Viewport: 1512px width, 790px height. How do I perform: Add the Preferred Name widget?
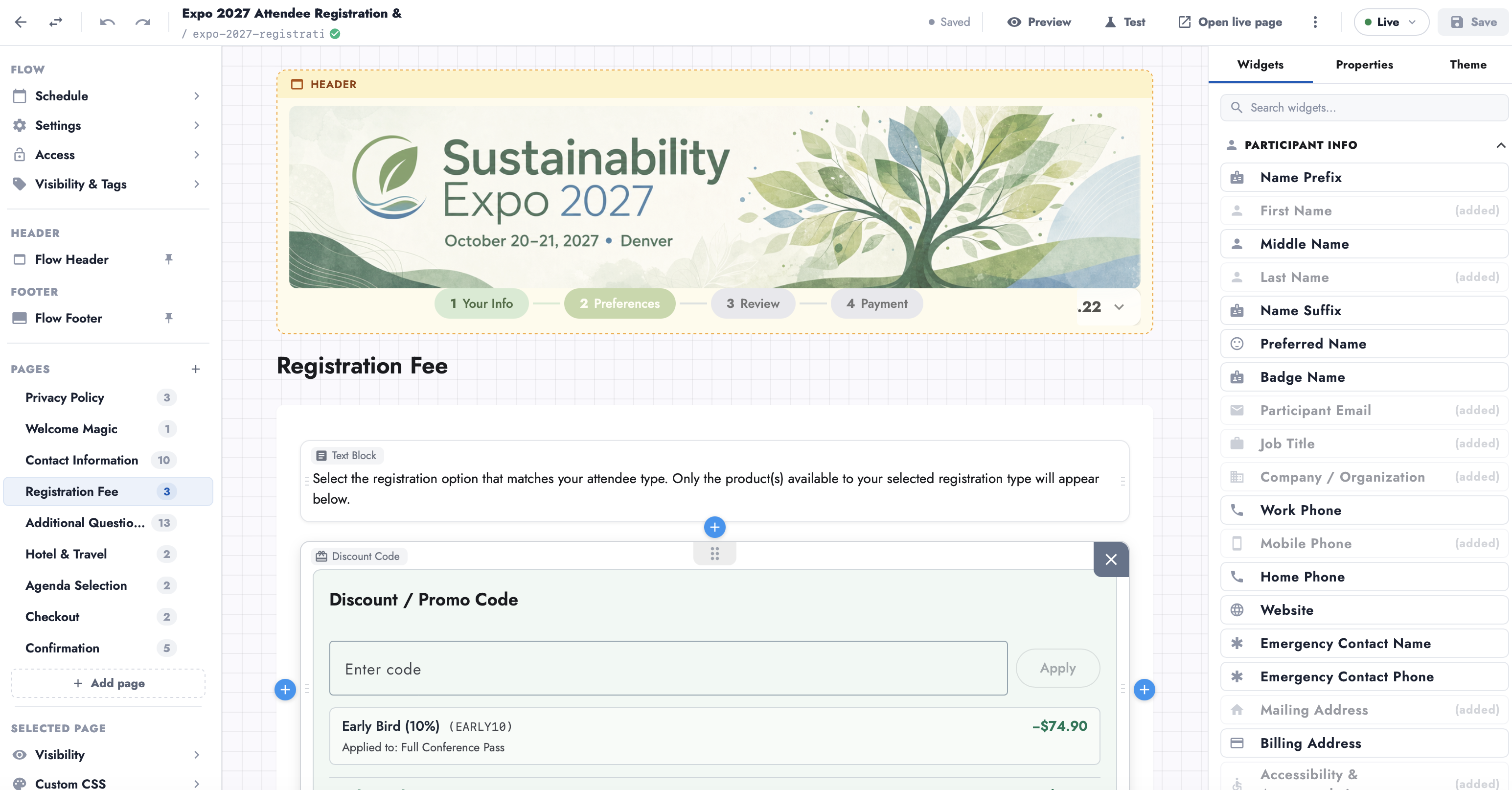pos(1364,343)
